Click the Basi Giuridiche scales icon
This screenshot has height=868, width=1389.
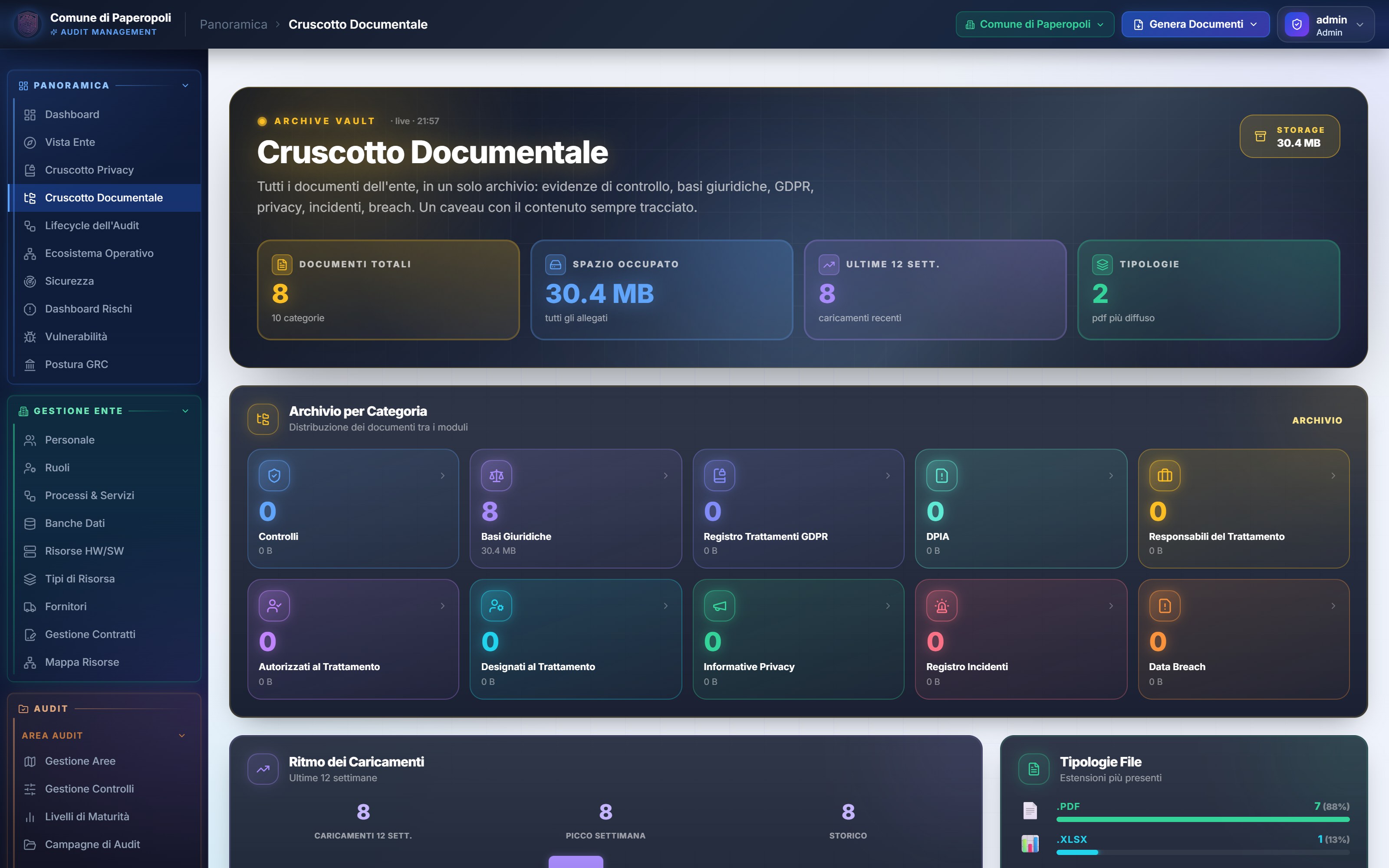[x=497, y=475]
